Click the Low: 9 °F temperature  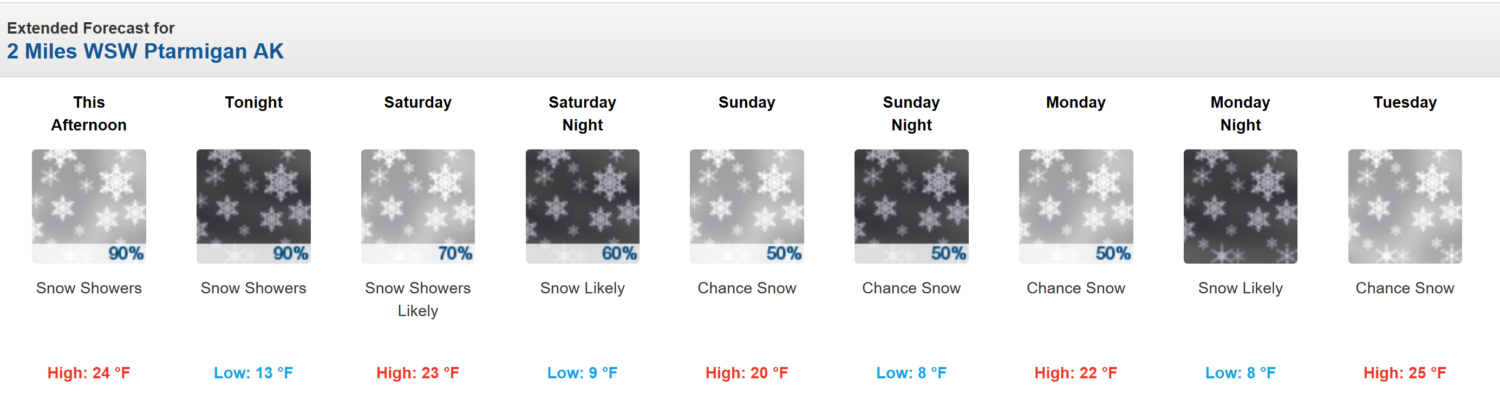pos(582,373)
